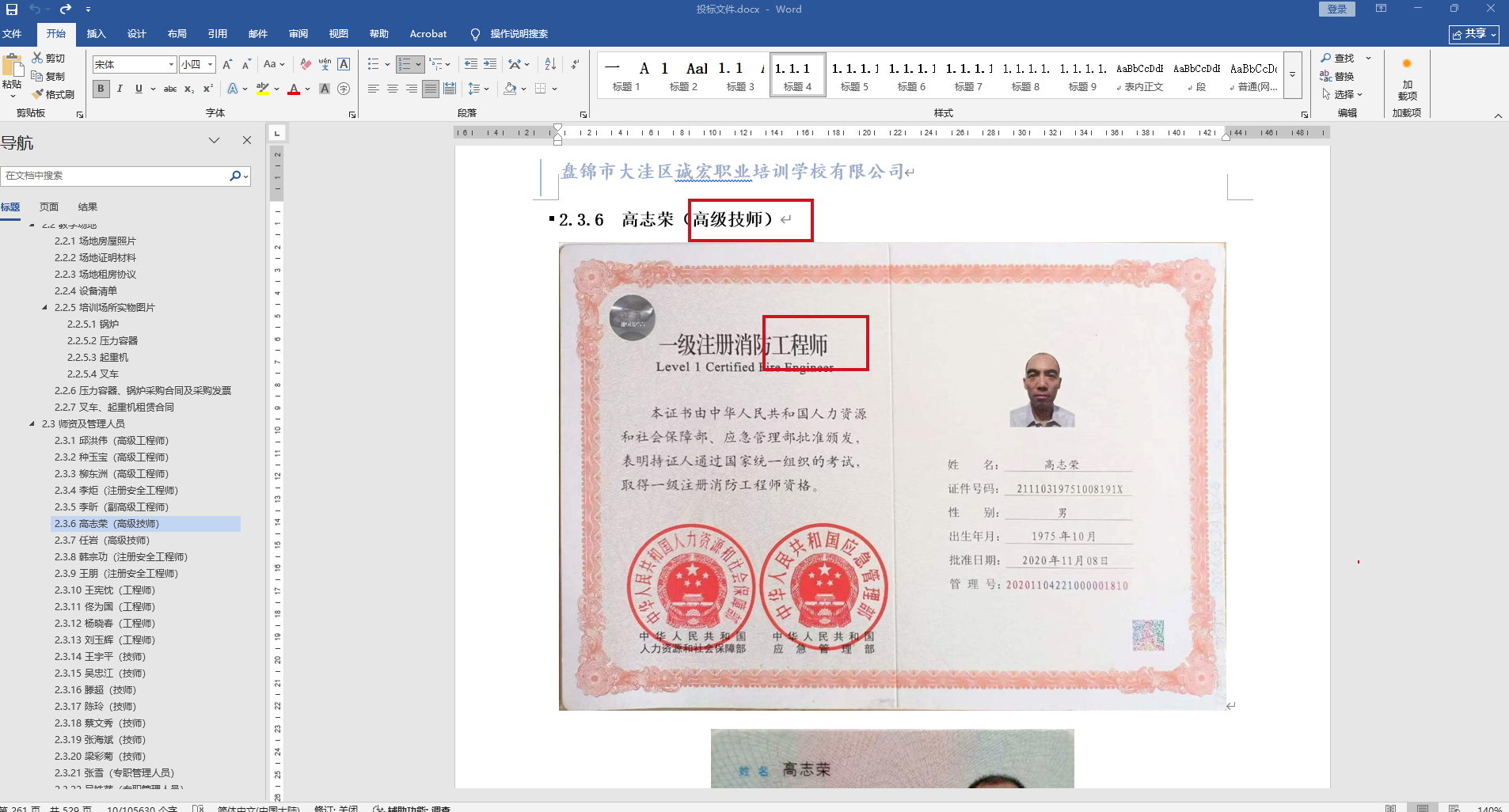The height and width of the screenshot is (812, 1509).
Task: Open the font name 宋体 dropdown
Action: point(171,64)
